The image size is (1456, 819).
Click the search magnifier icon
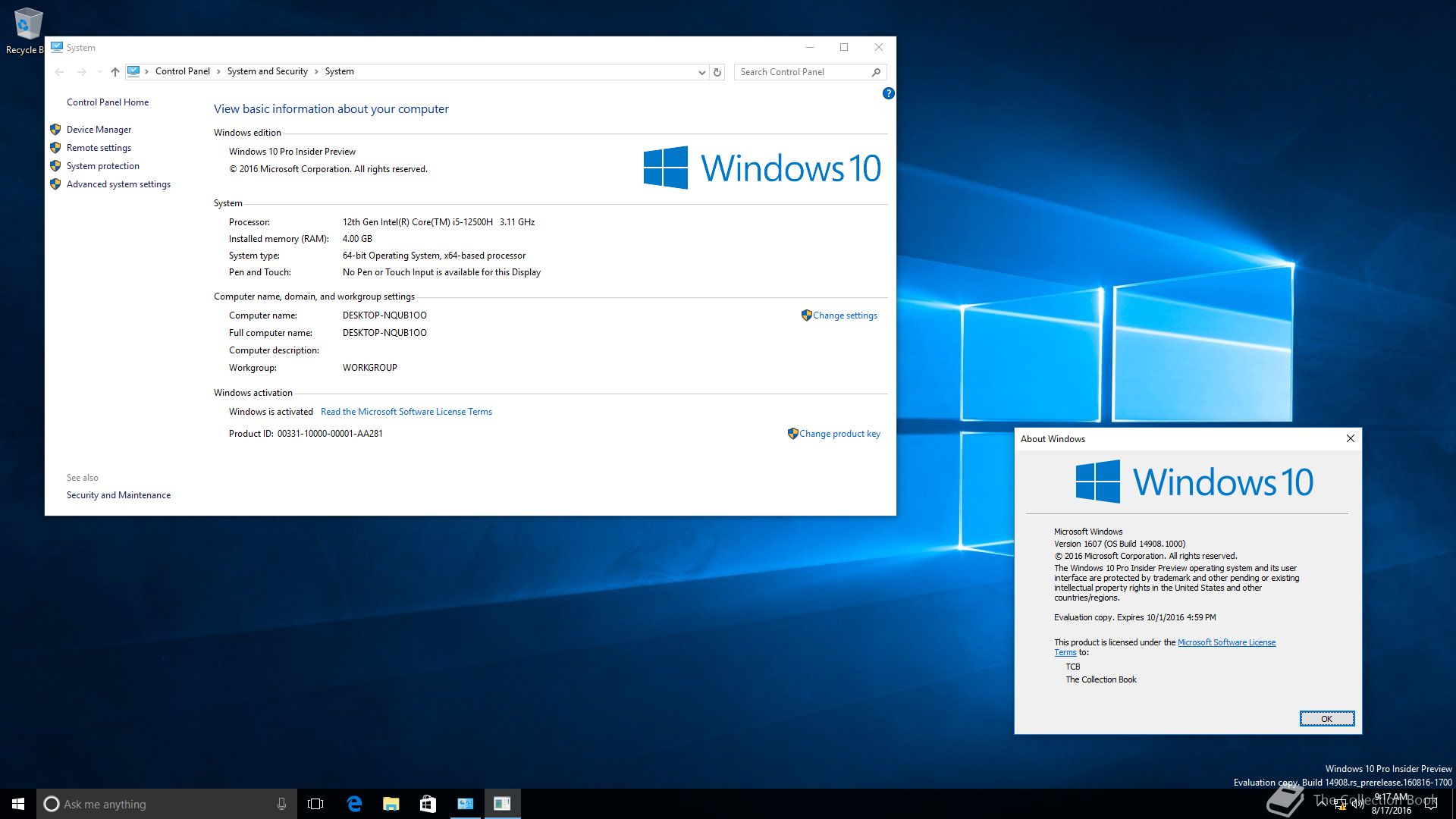pyautogui.click(x=876, y=72)
